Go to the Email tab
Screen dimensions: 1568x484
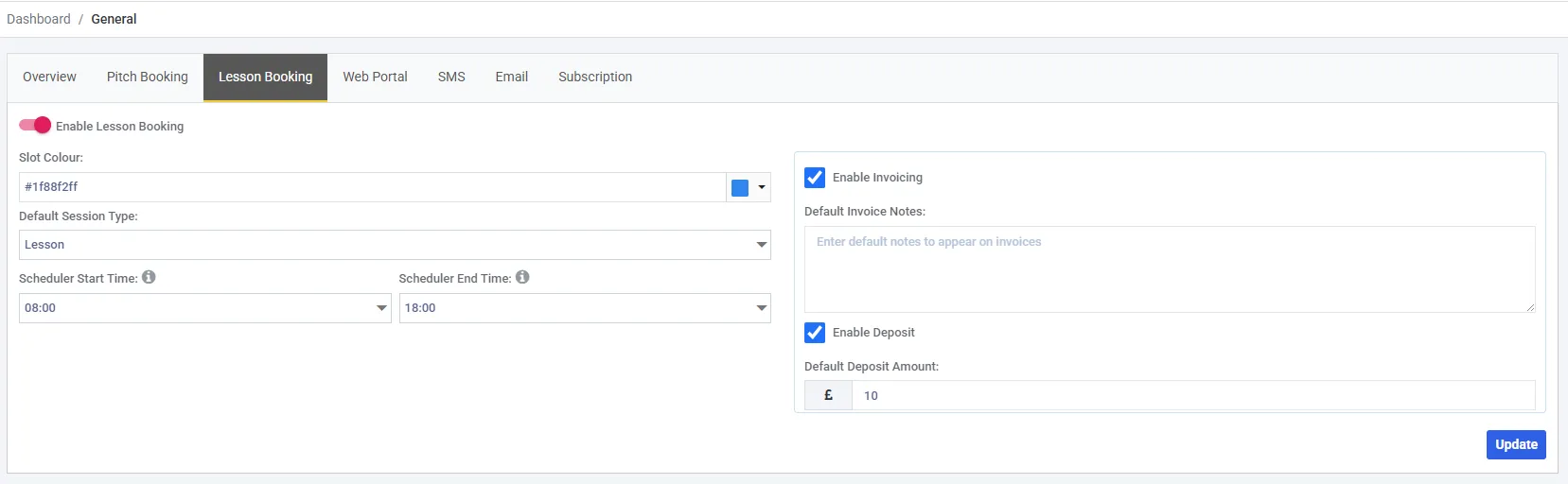point(512,77)
